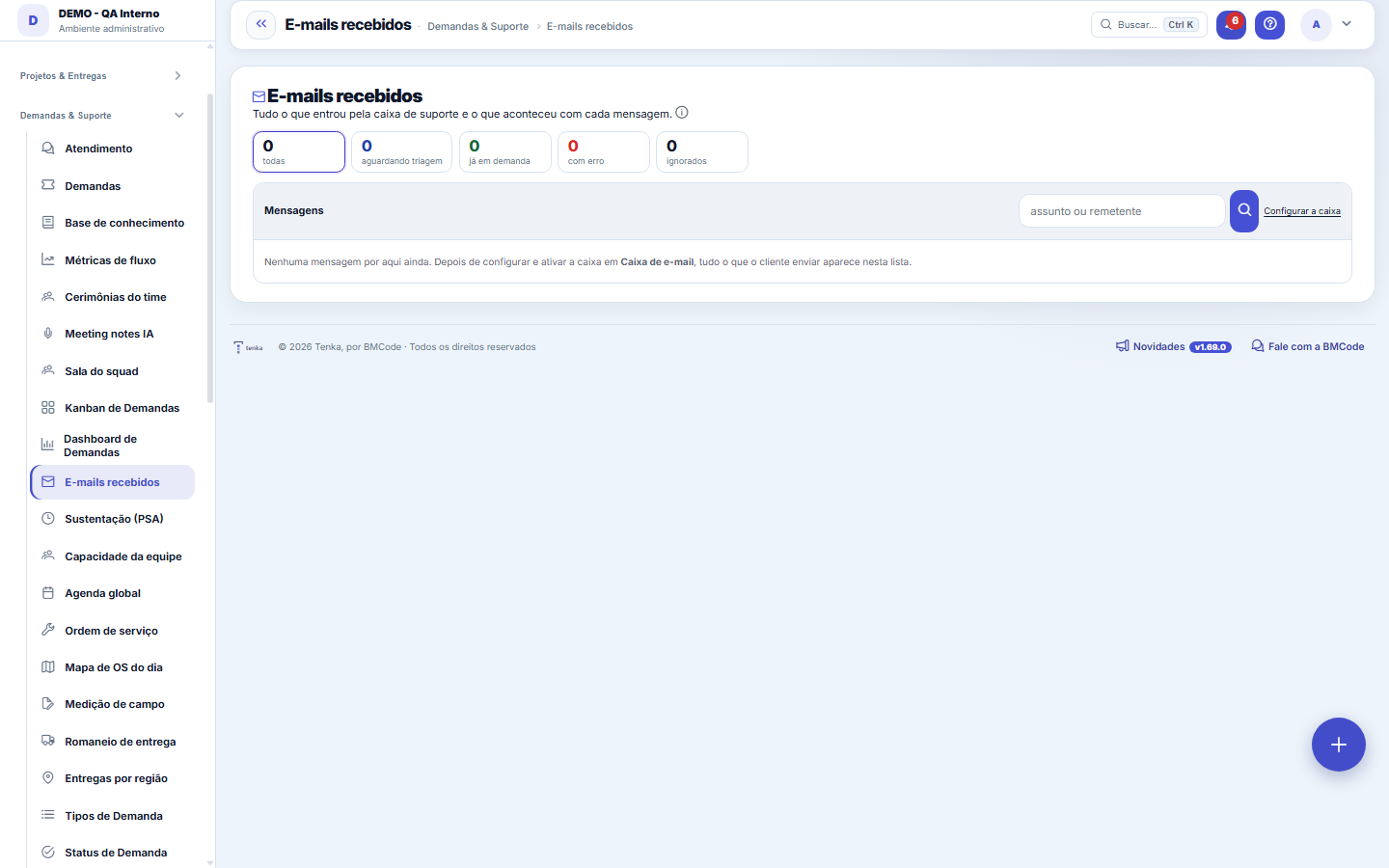This screenshot has width=1389, height=868.
Task: Open Tipos de Demanda menu item
Action: click(112, 816)
